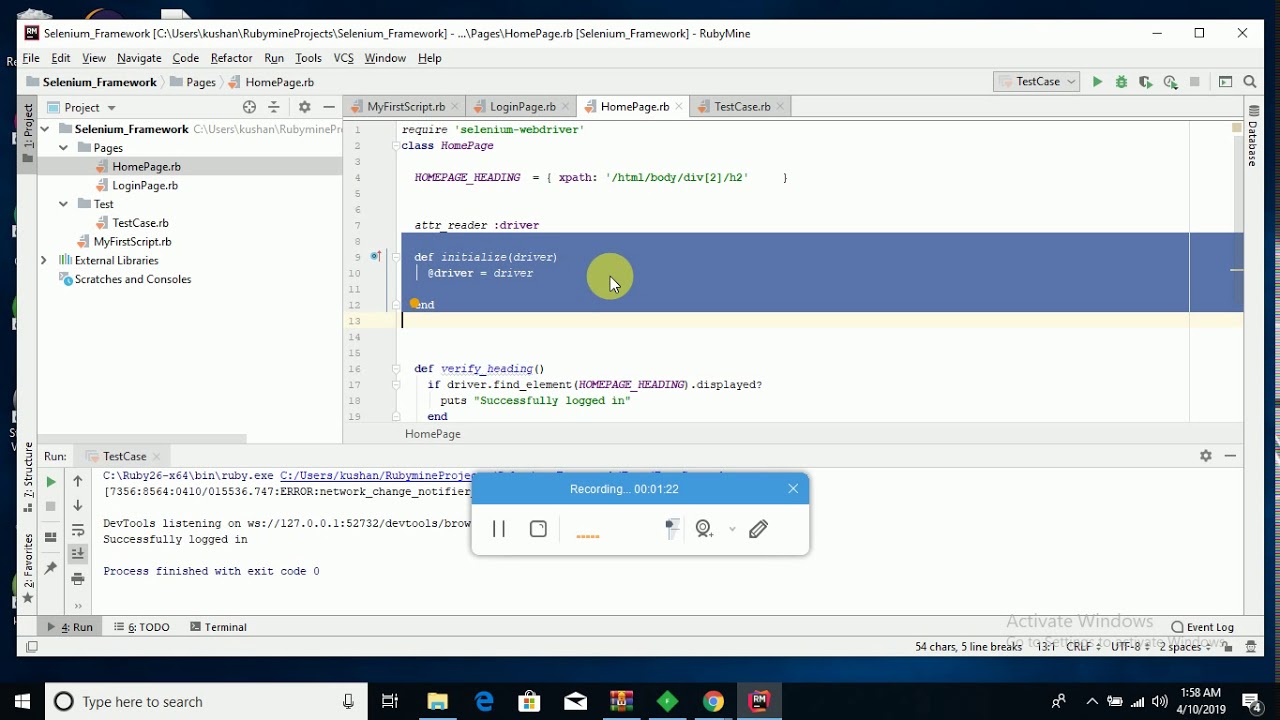Restore layout in the Run panel
The image size is (1280, 720).
[51, 537]
